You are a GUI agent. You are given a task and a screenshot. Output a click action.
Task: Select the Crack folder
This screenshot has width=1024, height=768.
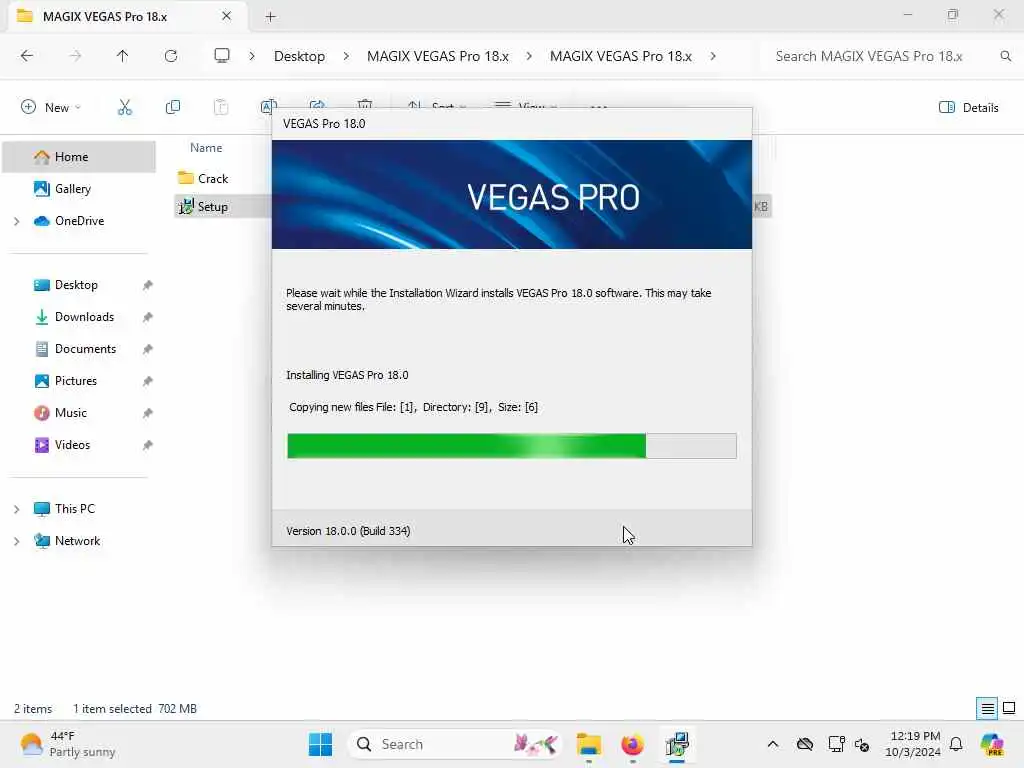pos(213,178)
